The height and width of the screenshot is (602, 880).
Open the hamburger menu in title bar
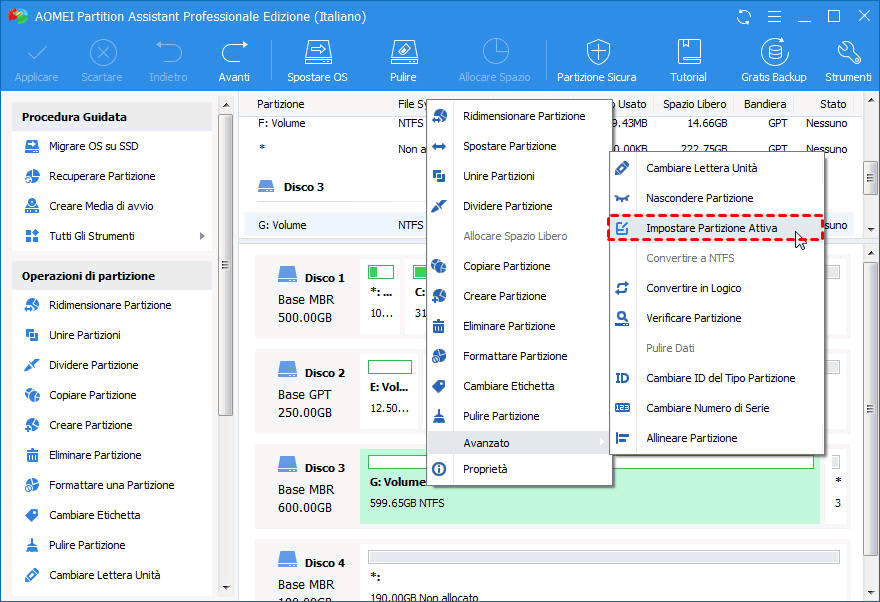coord(774,17)
